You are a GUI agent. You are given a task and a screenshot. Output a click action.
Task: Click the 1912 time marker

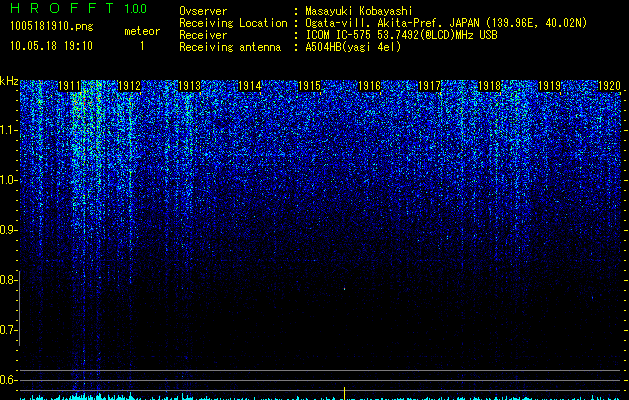[130, 86]
